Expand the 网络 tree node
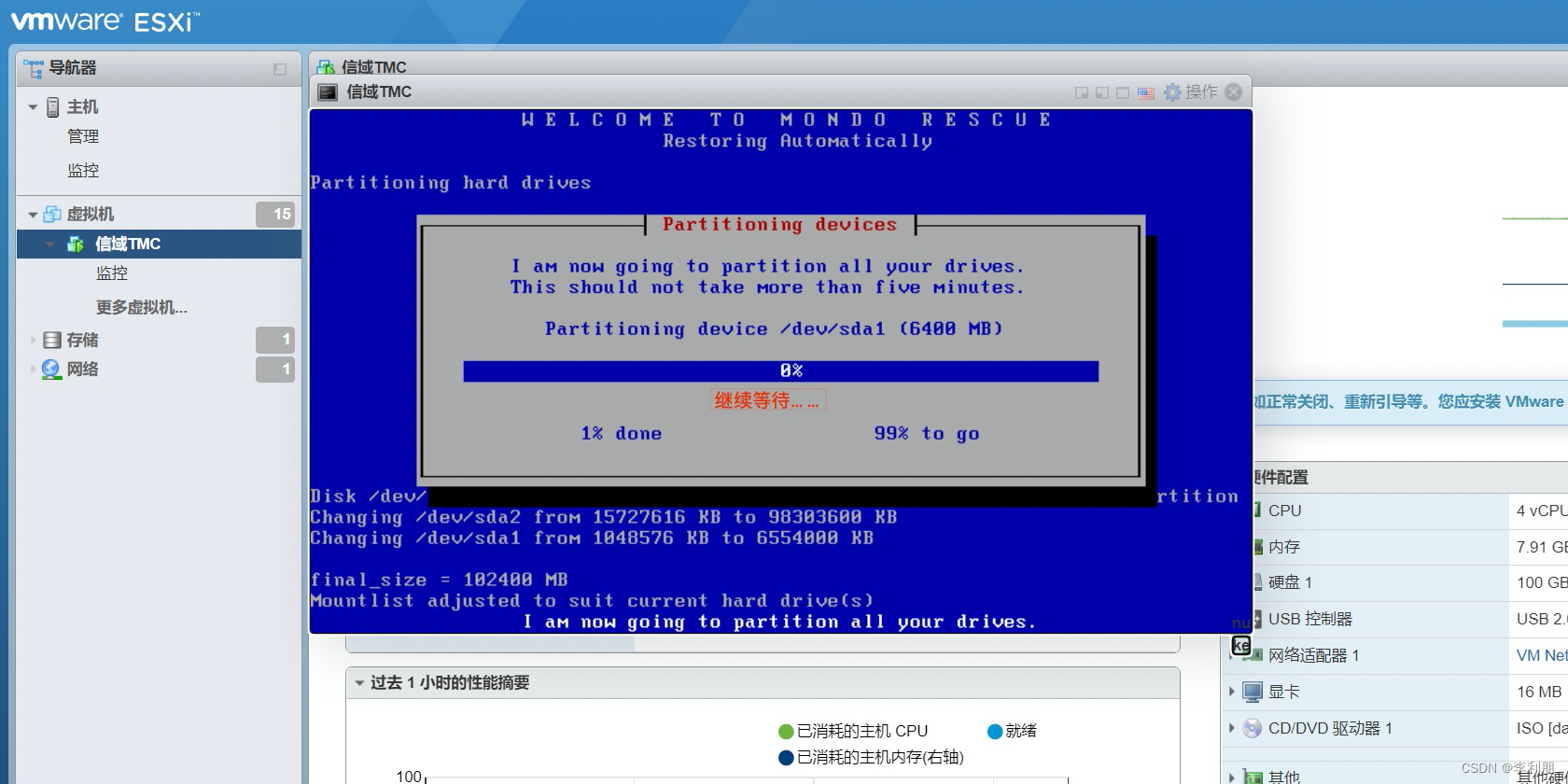This screenshot has height=784, width=1568. point(33,370)
